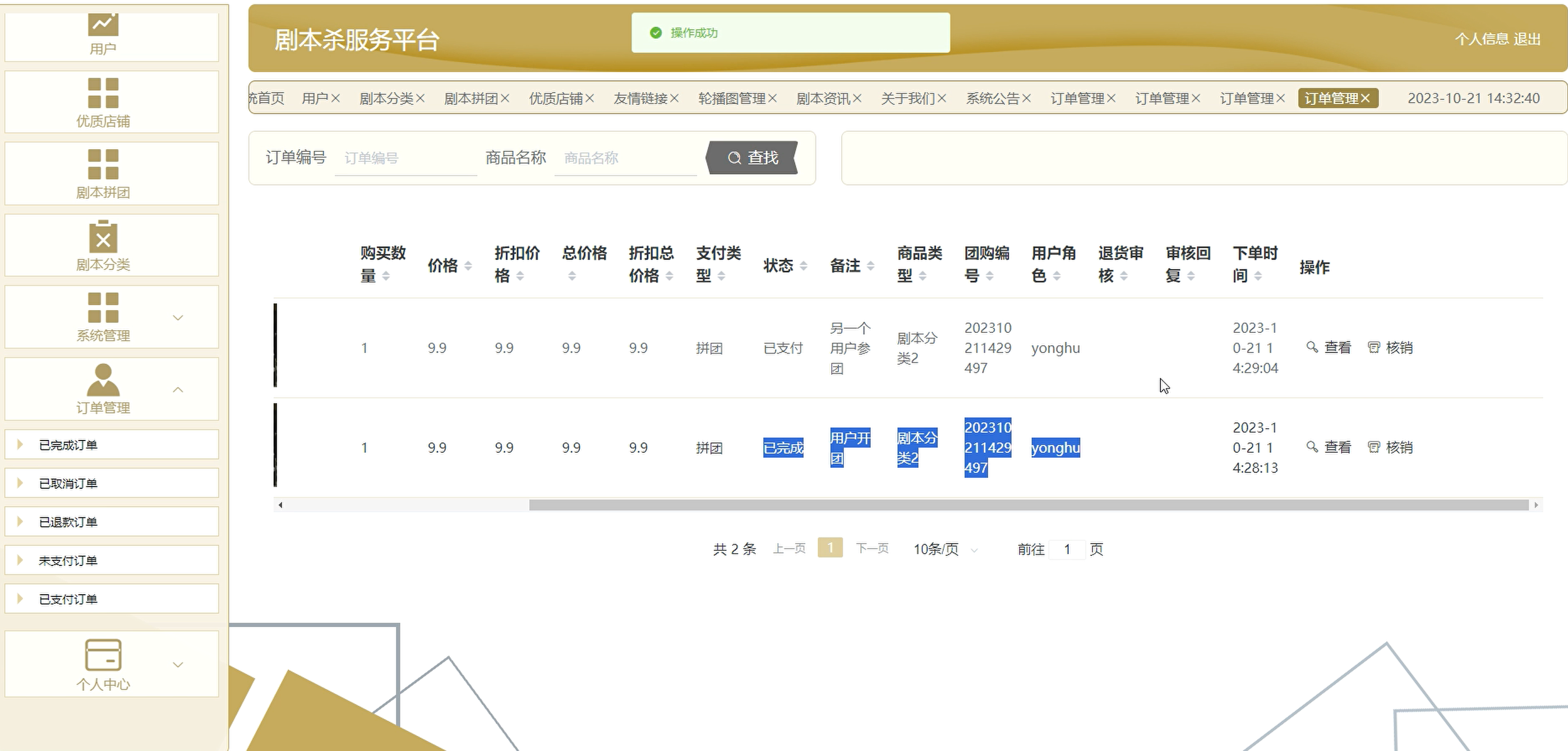Close the 关于我们 tab with its X
The width and height of the screenshot is (1568, 751).
coord(941,99)
